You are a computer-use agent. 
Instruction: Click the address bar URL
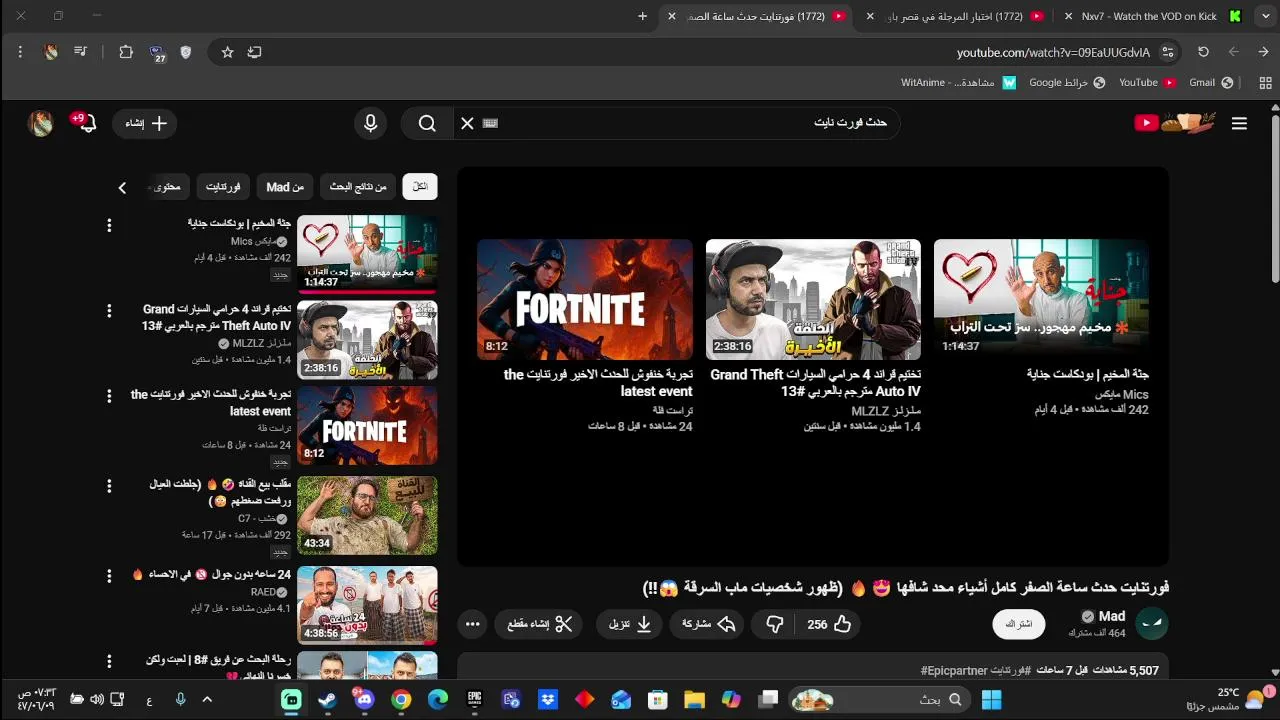(1053, 52)
